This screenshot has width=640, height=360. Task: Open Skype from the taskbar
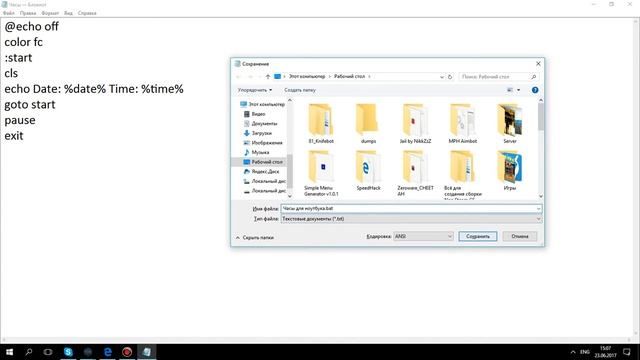point(68,352)
